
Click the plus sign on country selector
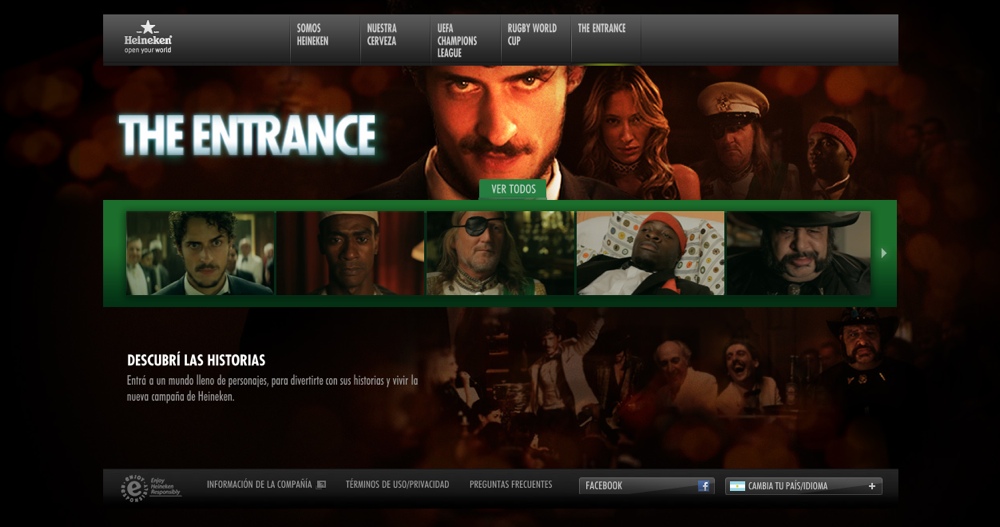pyautogui.click(x=872, y=486)
